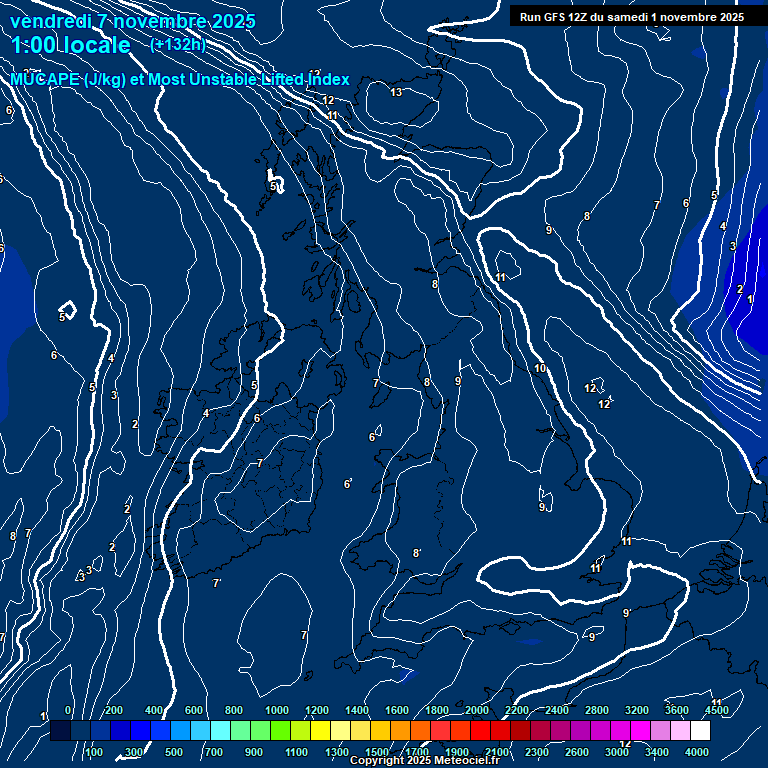Screen dimensions: 768x768
Task: Click the date text 'vendredi 7 novembre 2025'
Action: pyautogui.click(x=133, y=22)
